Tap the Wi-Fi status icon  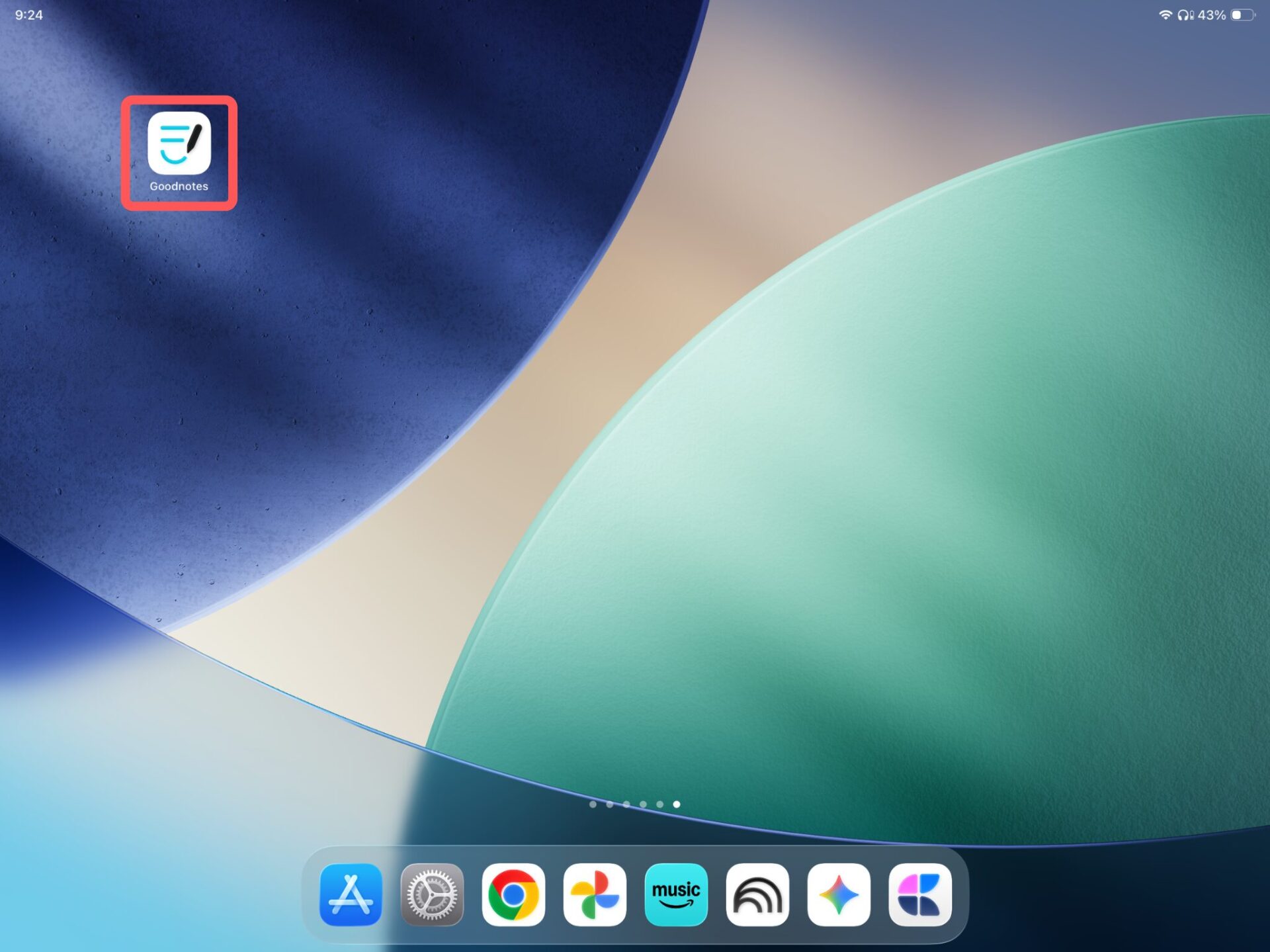point(1165,15)
